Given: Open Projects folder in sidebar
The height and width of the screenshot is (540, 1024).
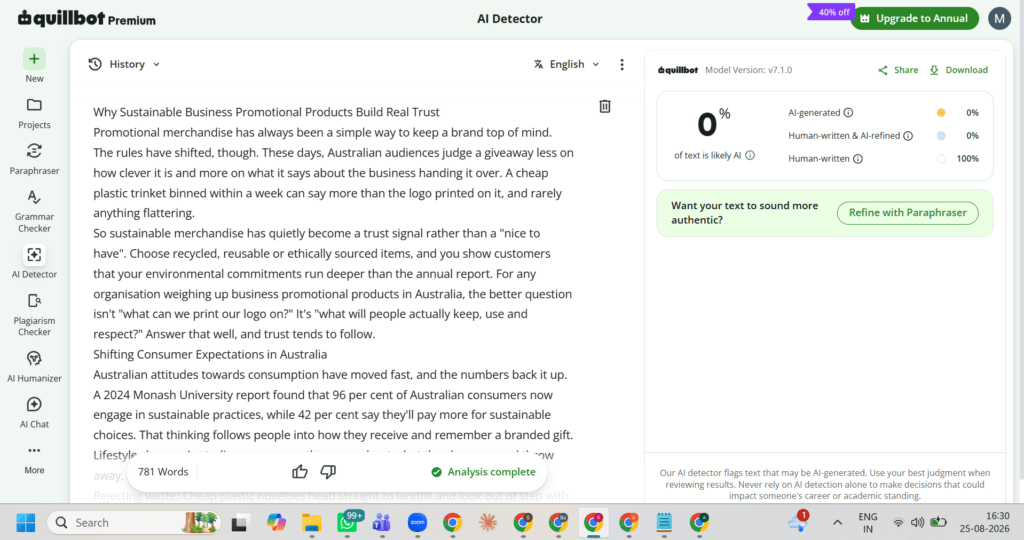Looking at the screenshot, I should [x=34, y=105].
